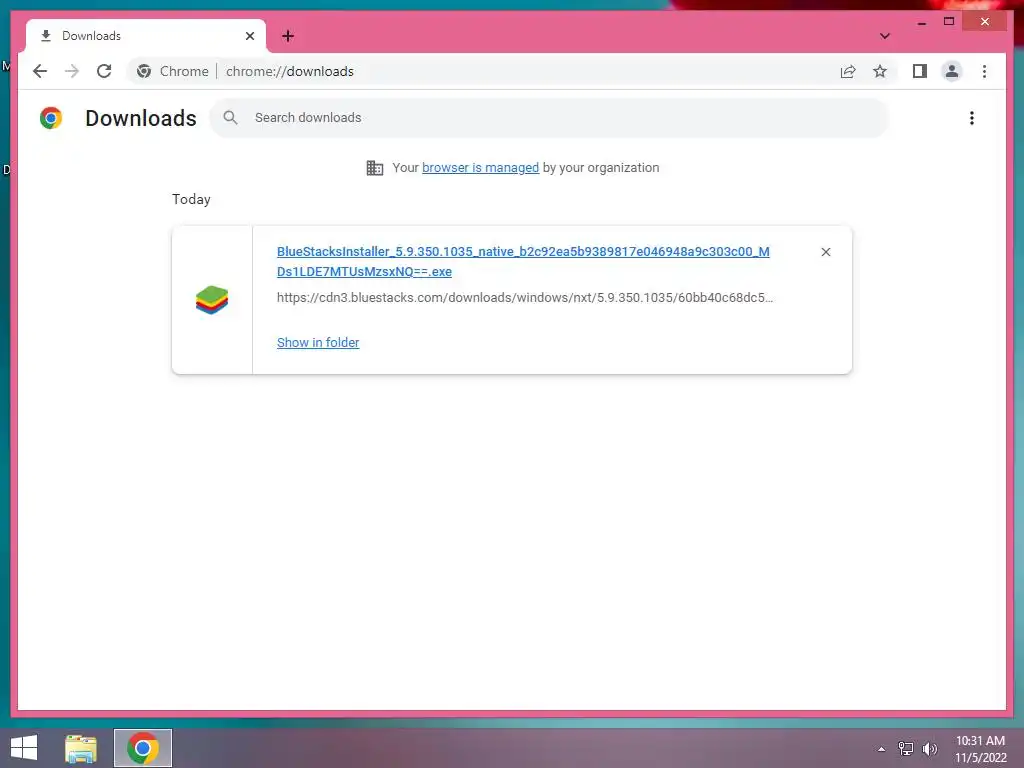Click the forward navigation arrow

tap(72, 71)
